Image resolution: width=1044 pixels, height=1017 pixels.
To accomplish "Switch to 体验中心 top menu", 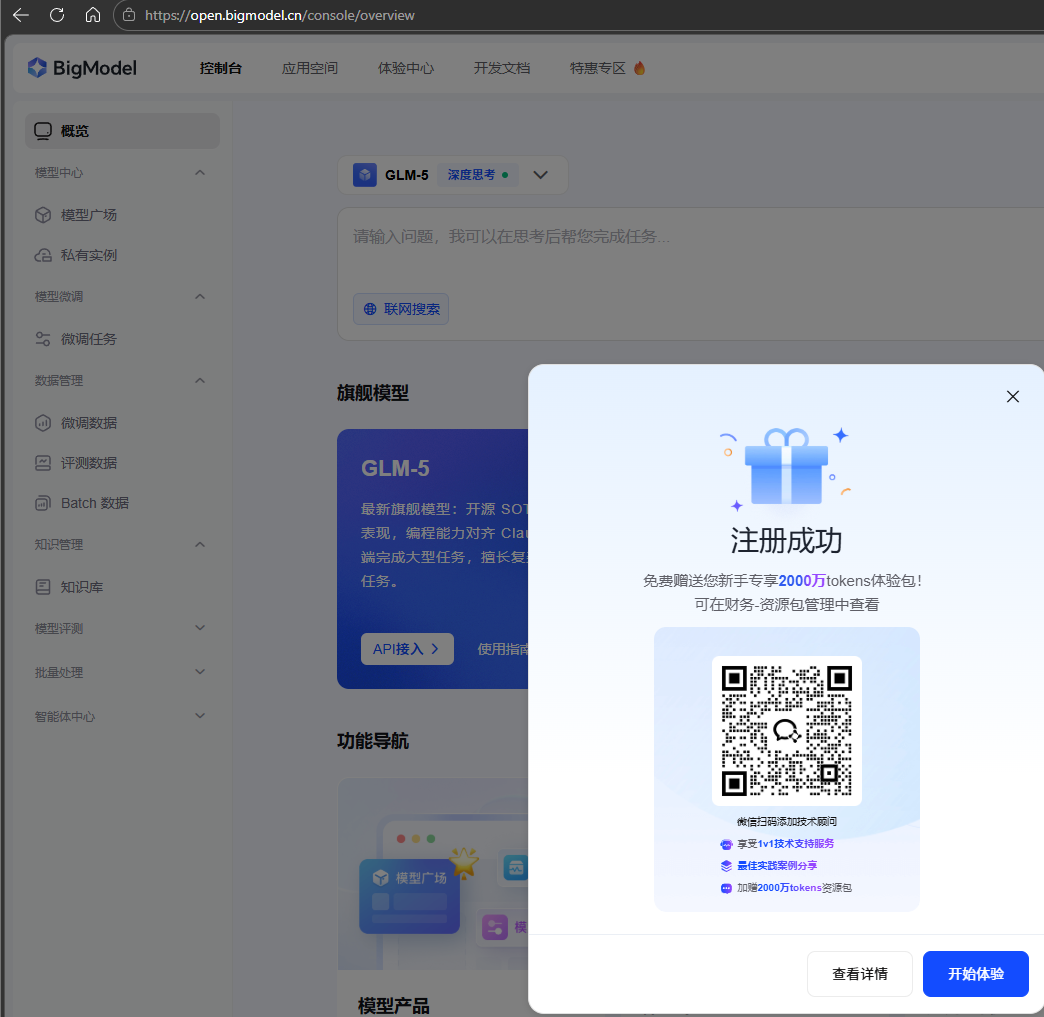I will point(405,68).
